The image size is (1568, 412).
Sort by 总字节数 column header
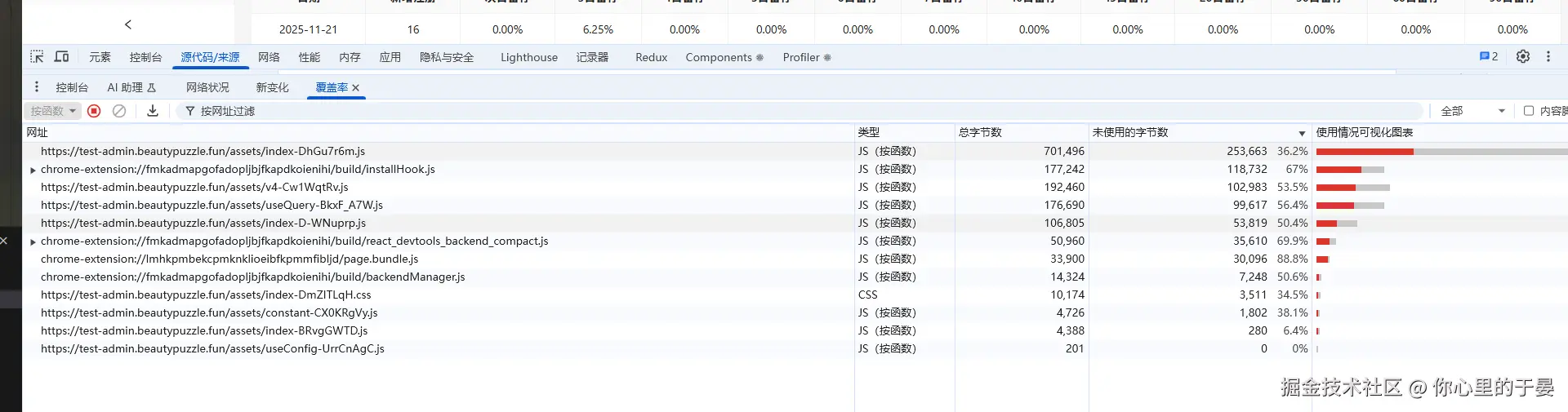click(1022, 132)
